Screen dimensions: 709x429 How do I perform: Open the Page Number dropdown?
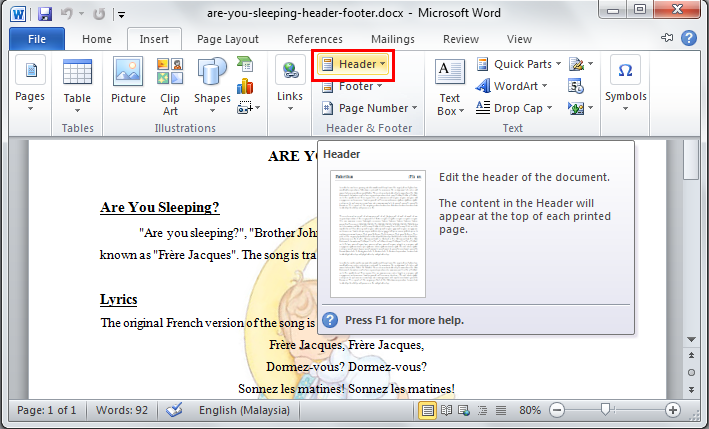click(369, 108)
